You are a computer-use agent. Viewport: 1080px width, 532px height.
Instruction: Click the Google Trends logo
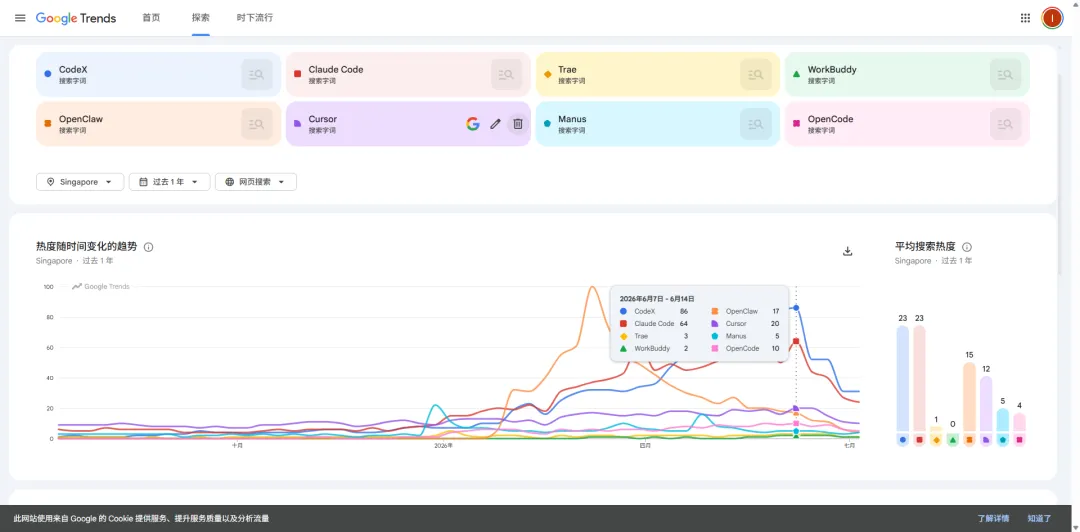(76, 18)
